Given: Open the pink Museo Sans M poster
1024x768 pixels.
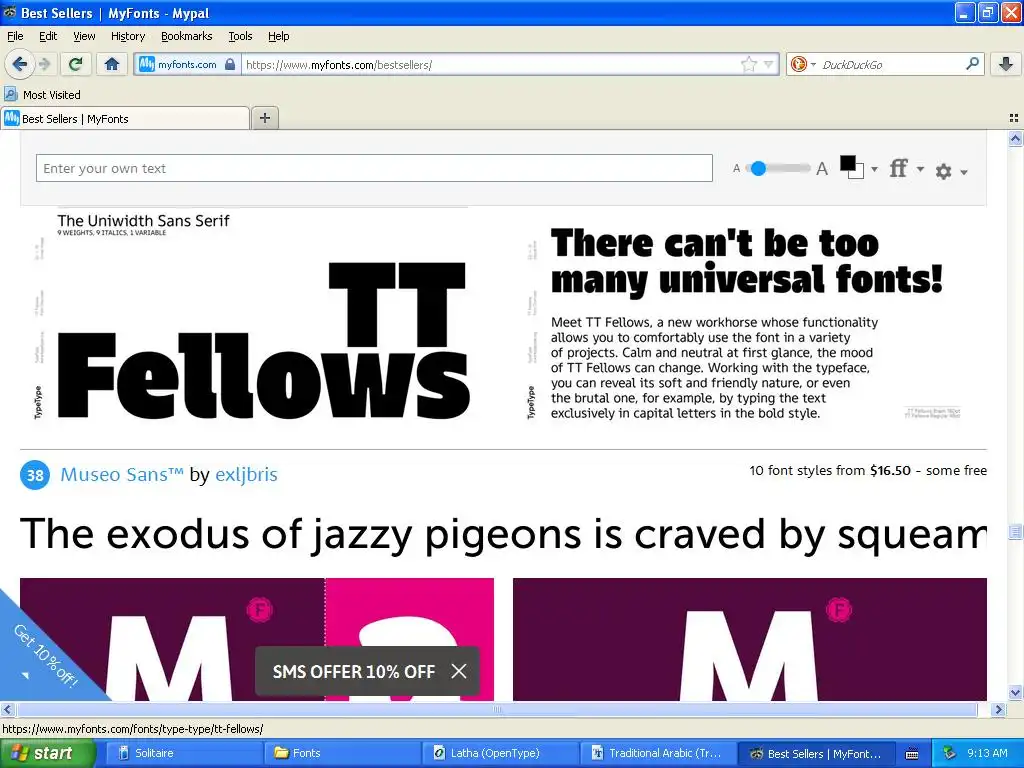Looking at the screenshot, I should 257,639.
